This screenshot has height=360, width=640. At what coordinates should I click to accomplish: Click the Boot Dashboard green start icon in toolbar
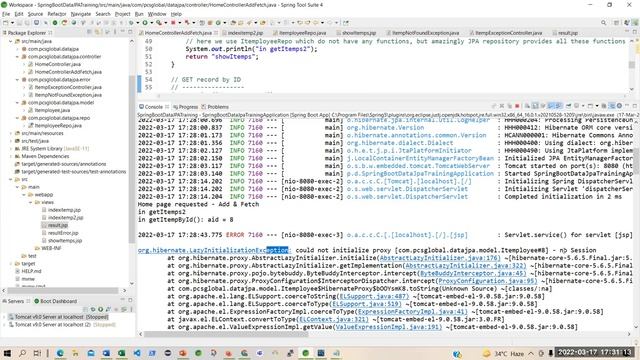[55, 23]
